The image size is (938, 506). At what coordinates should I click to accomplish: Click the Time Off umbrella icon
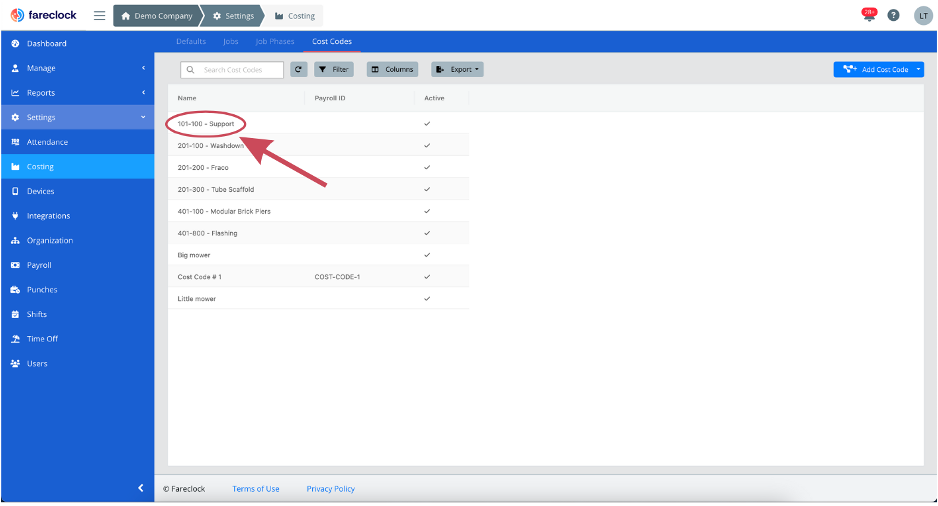(x=16, y=339)
